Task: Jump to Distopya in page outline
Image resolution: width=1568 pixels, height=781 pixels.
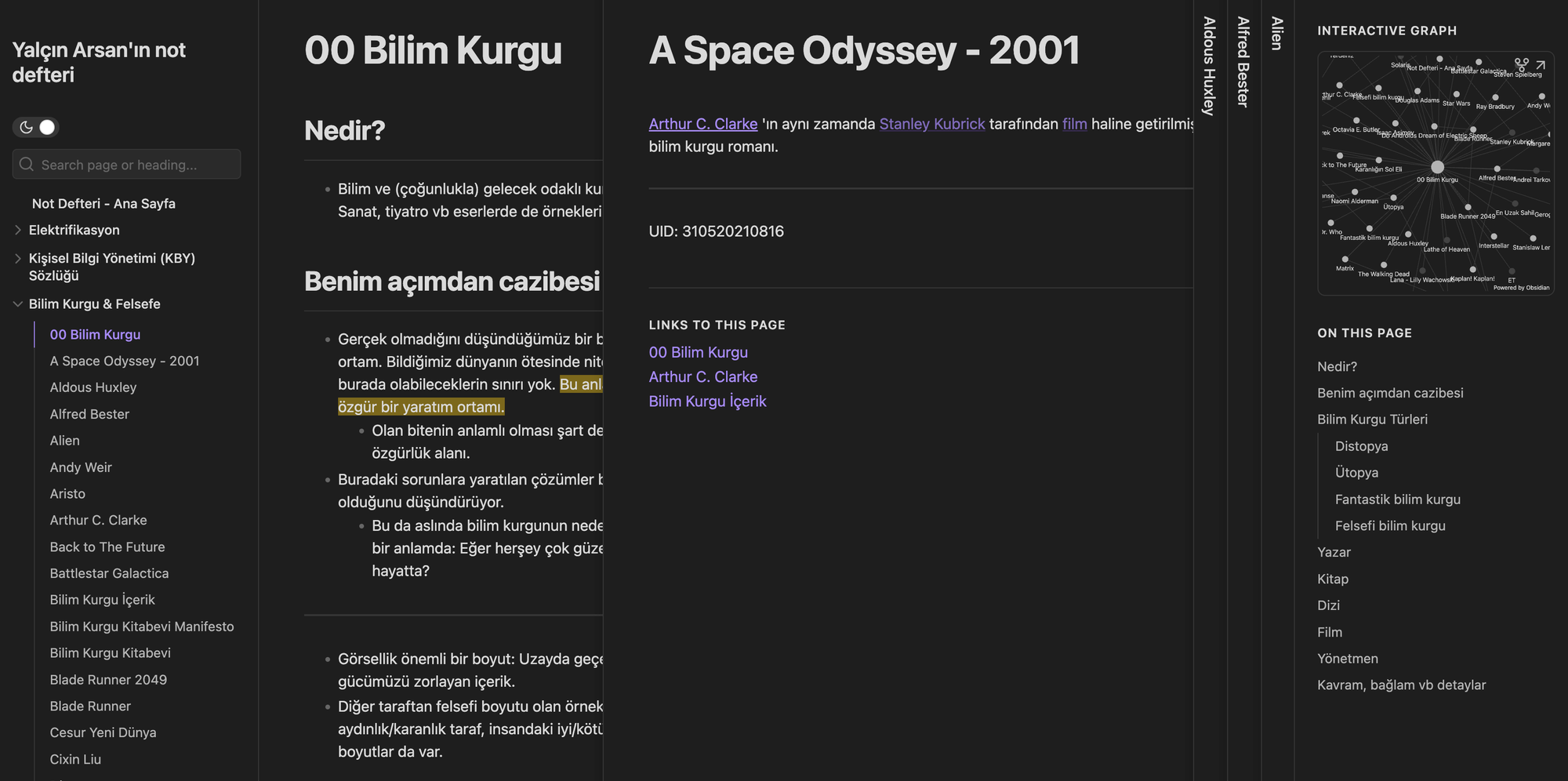Action: click(x=1361, y=446)
